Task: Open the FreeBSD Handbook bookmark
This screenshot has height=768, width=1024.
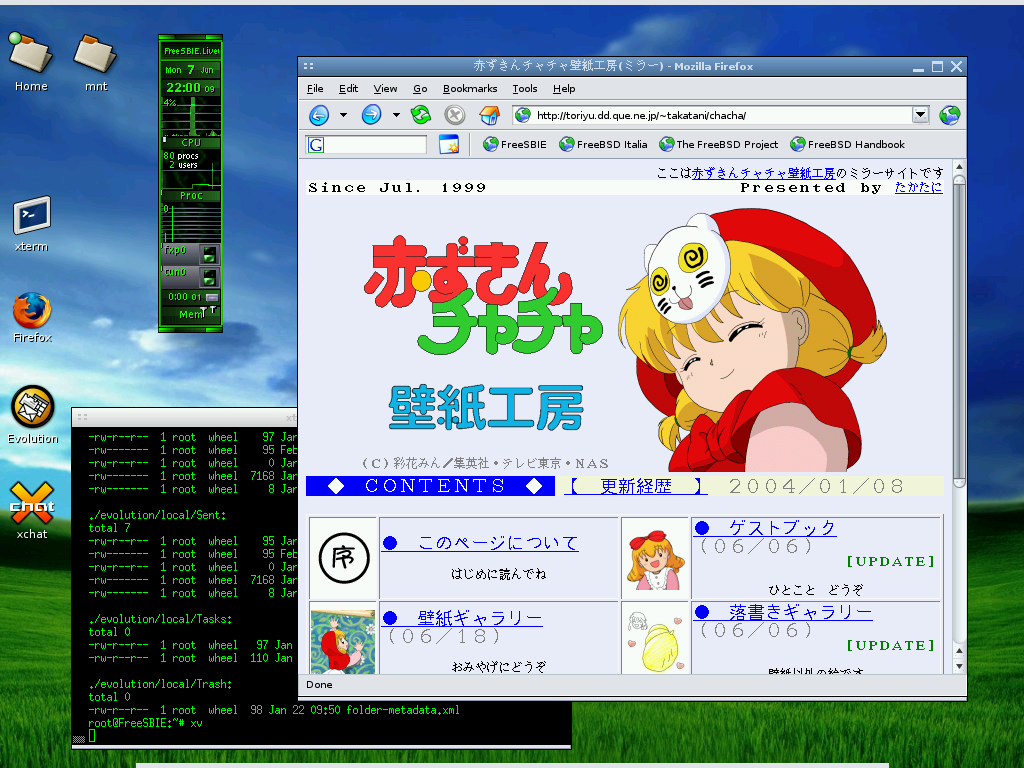Action: [x=847, y=144]
